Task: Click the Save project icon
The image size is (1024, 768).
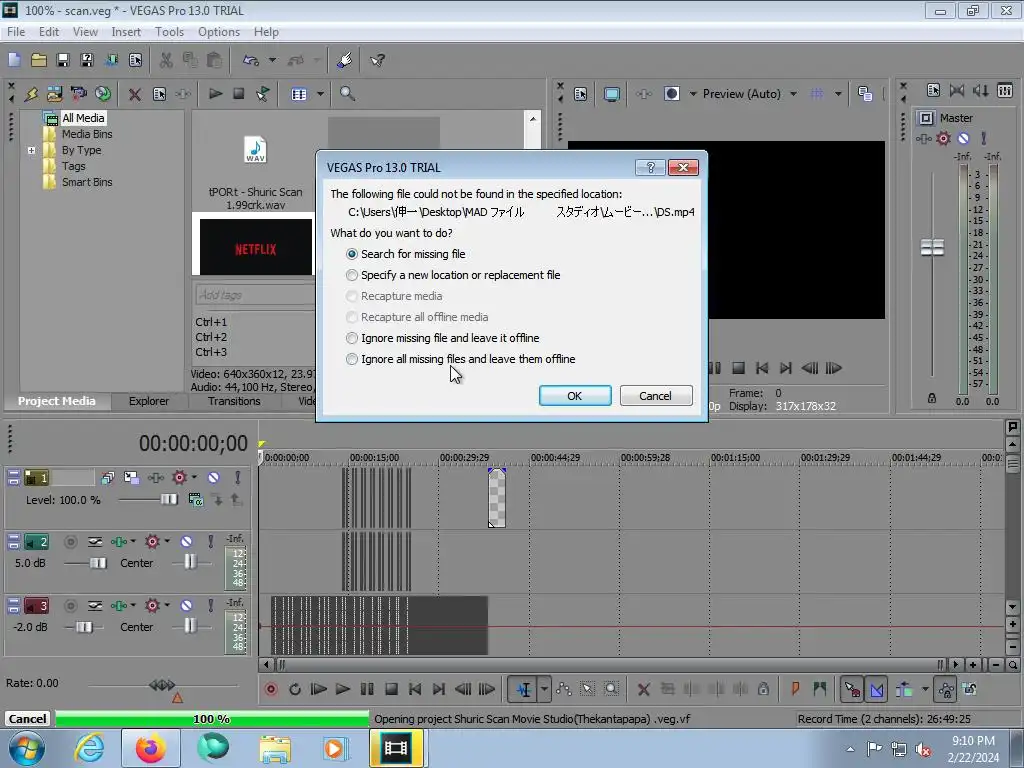Action: [x=63, y=60]
